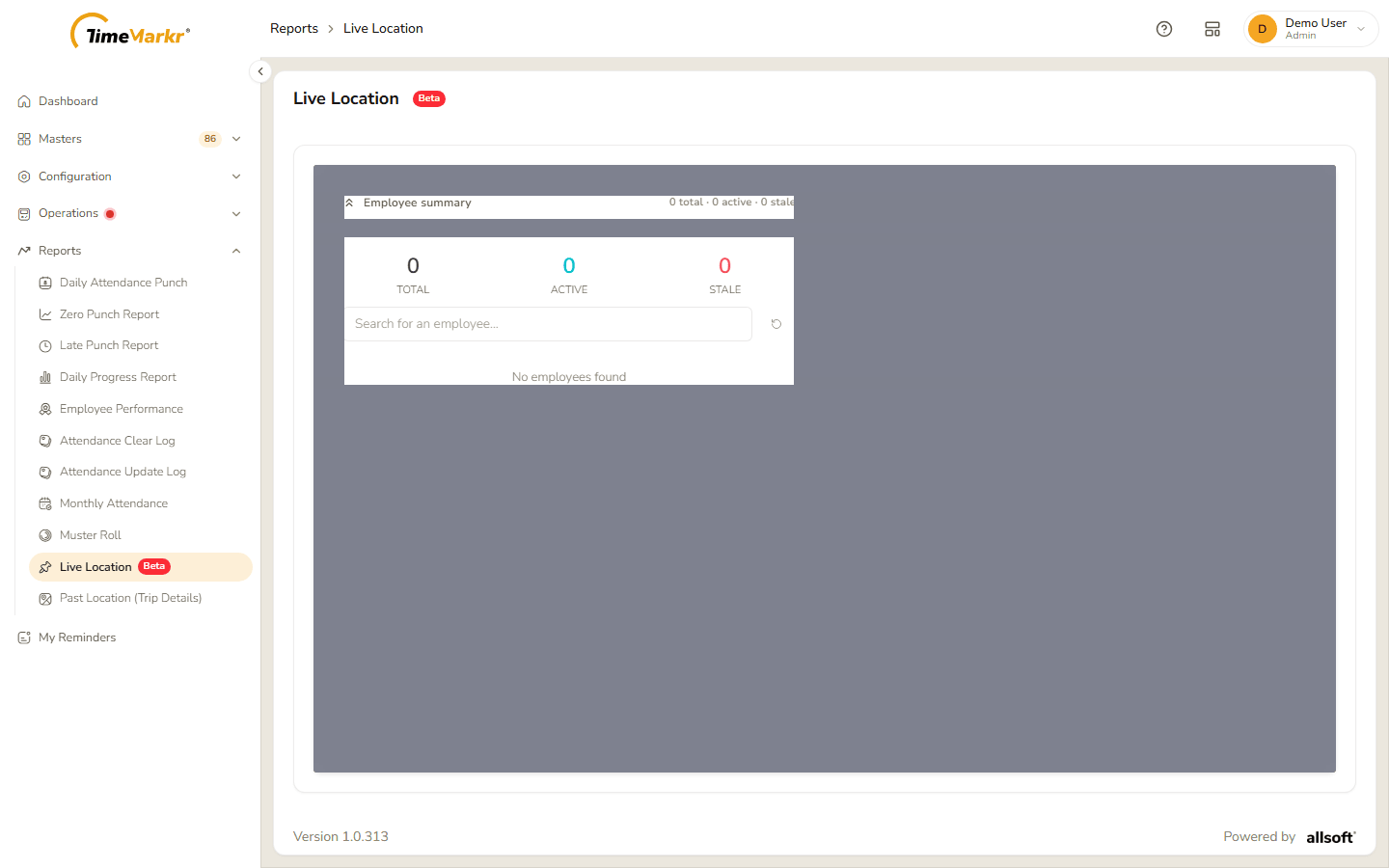The image size is (1389, 868).
Task: Open Past Location (Trip Details)
Action: (130, 598)
